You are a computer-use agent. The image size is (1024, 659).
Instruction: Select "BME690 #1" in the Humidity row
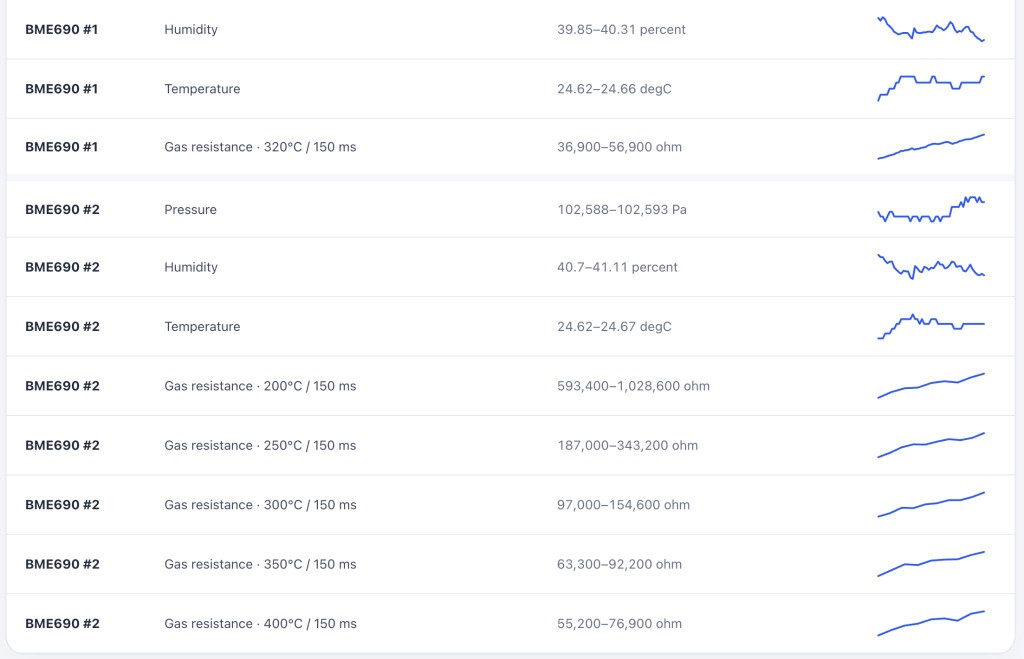click(x=61, y=29)
